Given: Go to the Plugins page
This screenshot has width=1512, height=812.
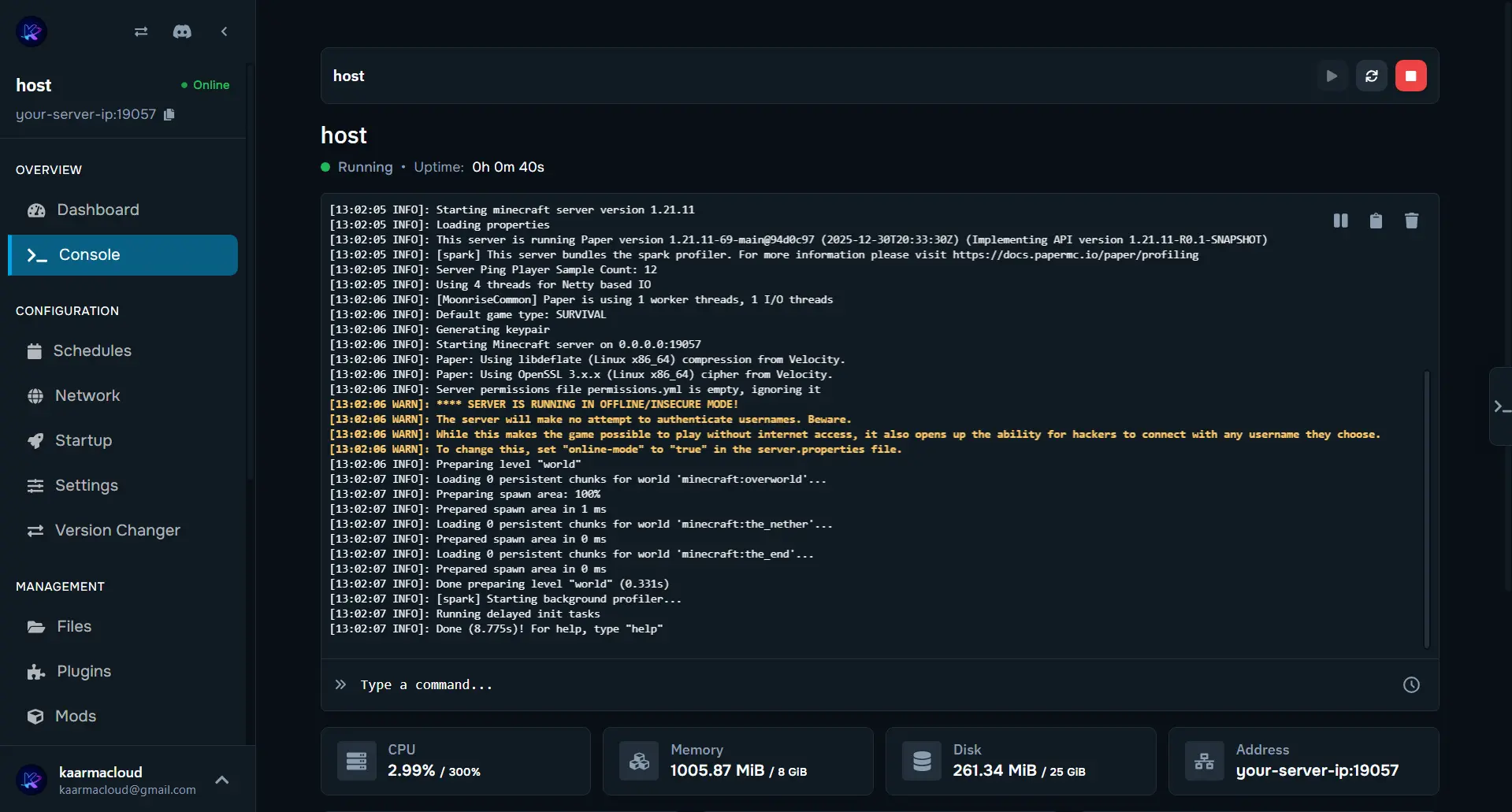Looking at the screenshot, I should click(x=123, y=671).
